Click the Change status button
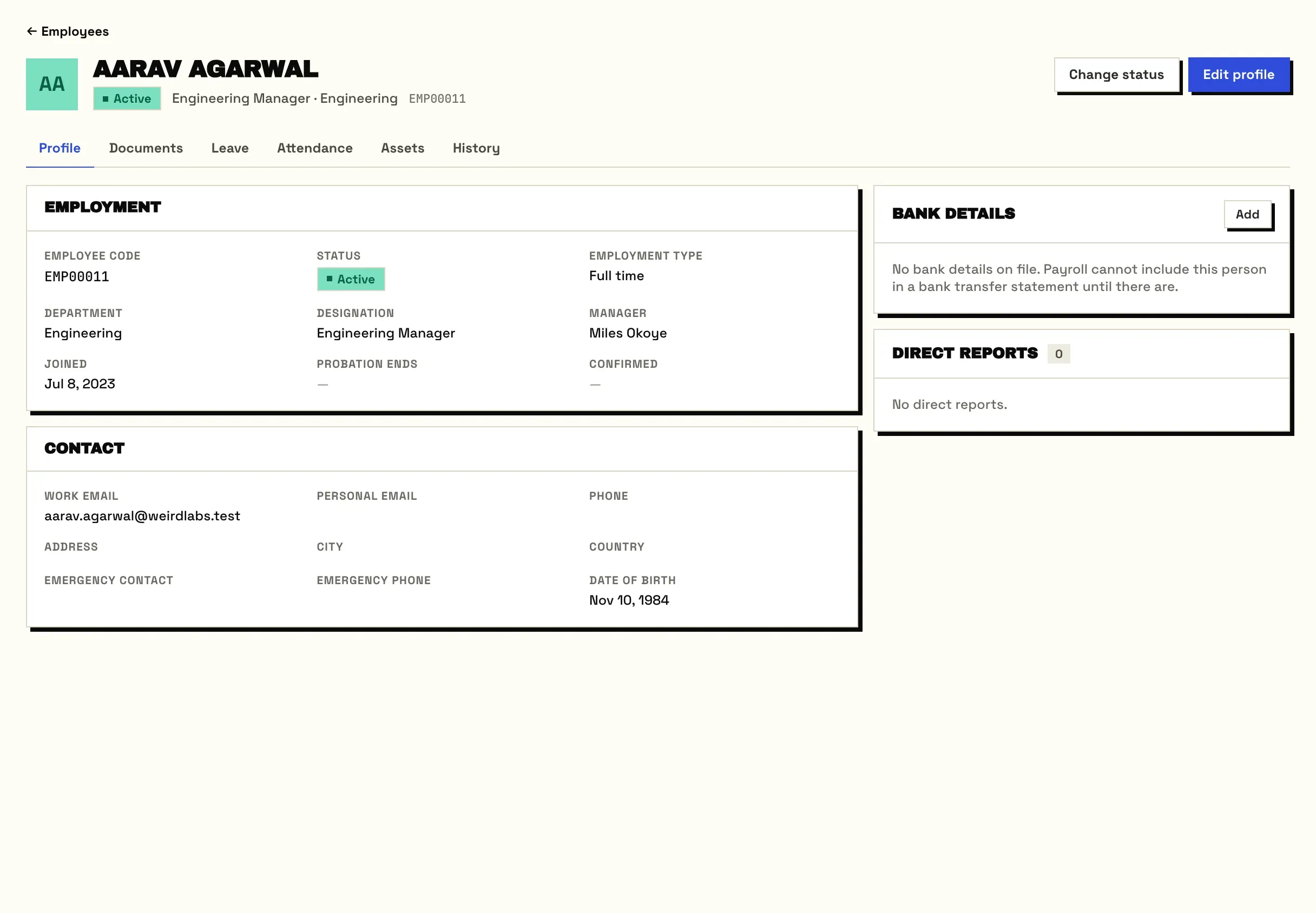Screen dimensions: 1316x913 tap(1116, 74)
